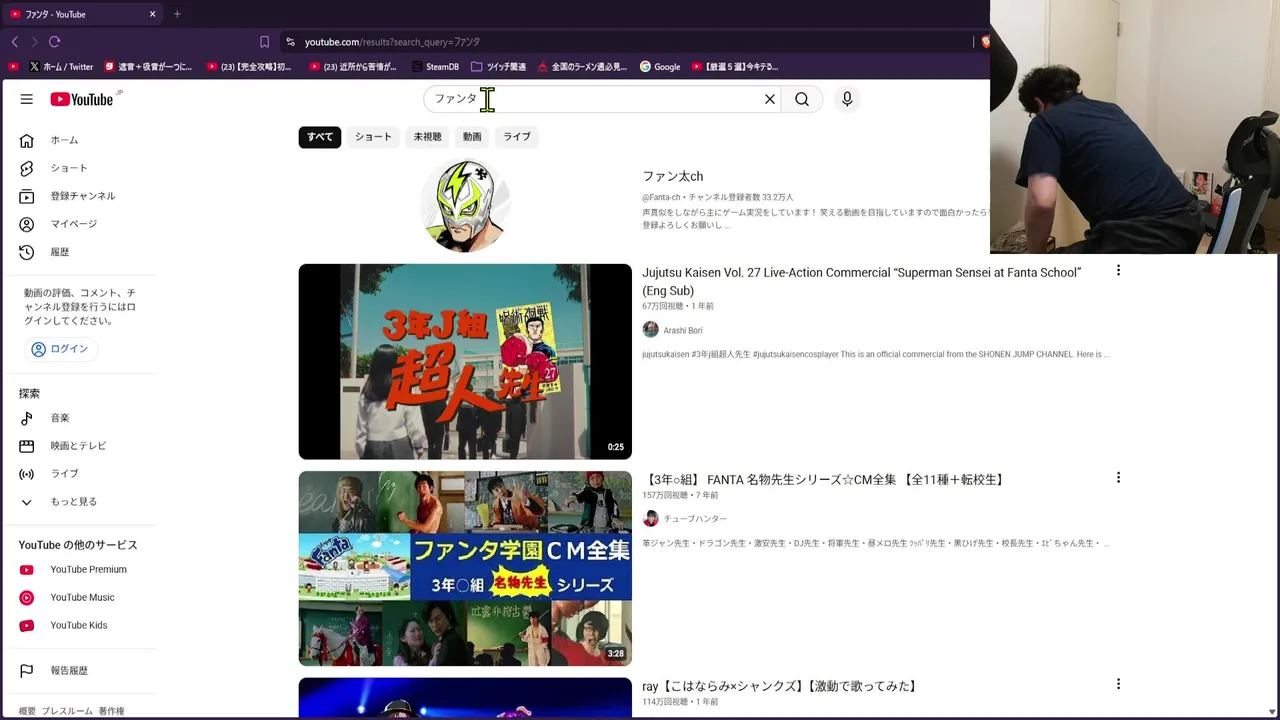Play the Jujutsu Kaisen Vol. 27 video thumbnail
Viewport: 1280px width, 720px height.
tap(465, 362)
